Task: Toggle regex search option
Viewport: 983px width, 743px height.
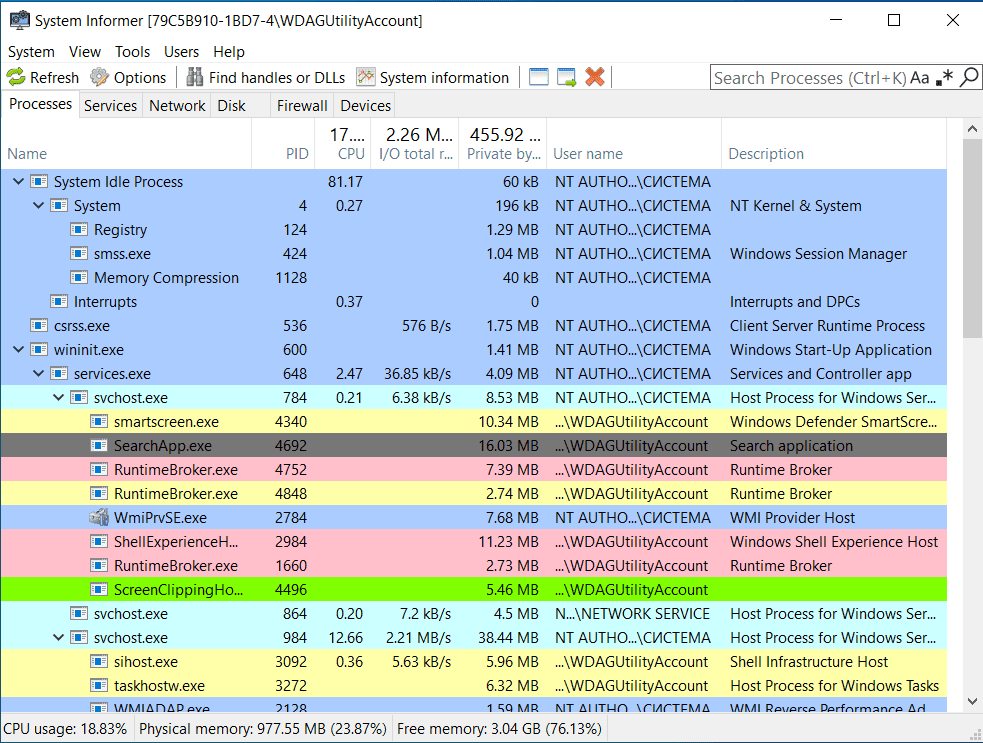Action: [944, 78]
